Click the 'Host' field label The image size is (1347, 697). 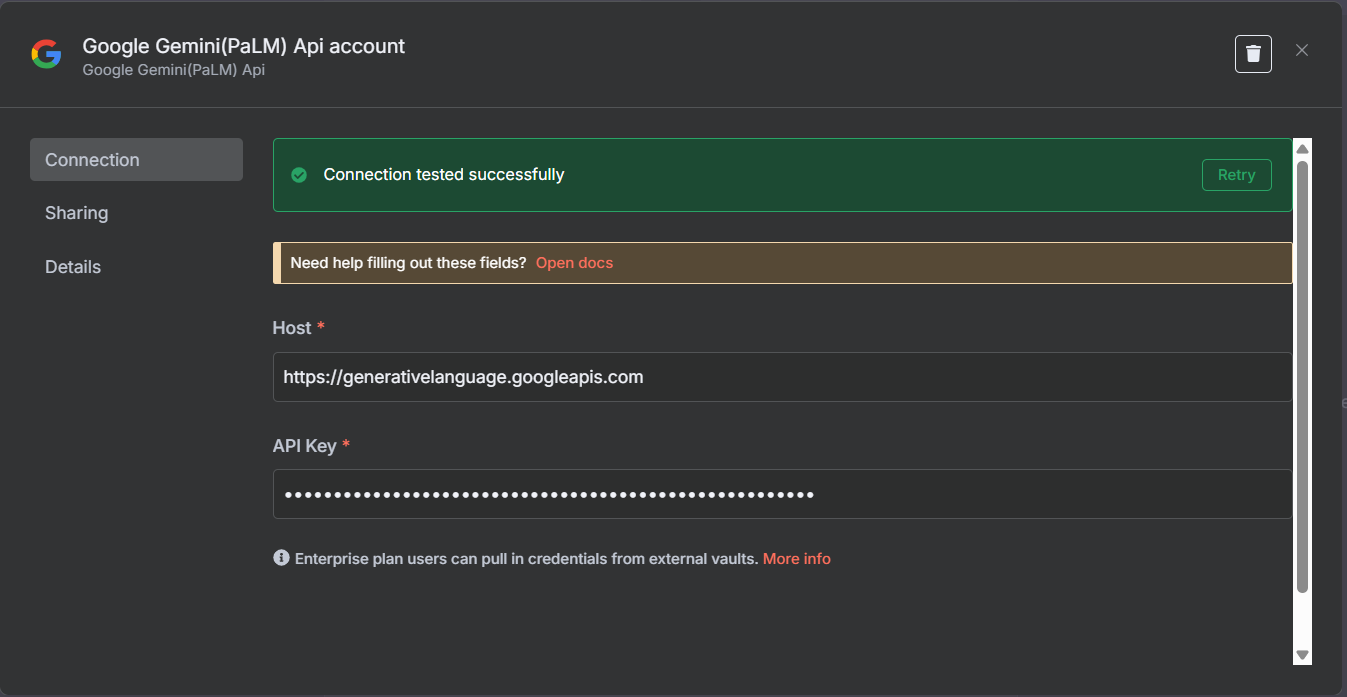[x=292, y=328]
